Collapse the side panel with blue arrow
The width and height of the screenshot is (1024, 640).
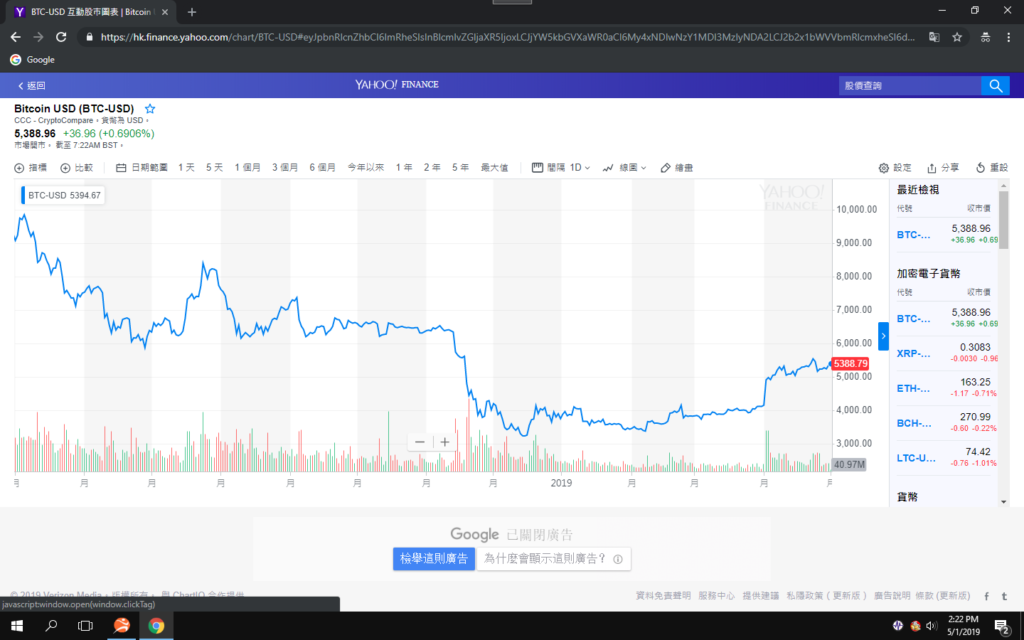tap(883, 336)
